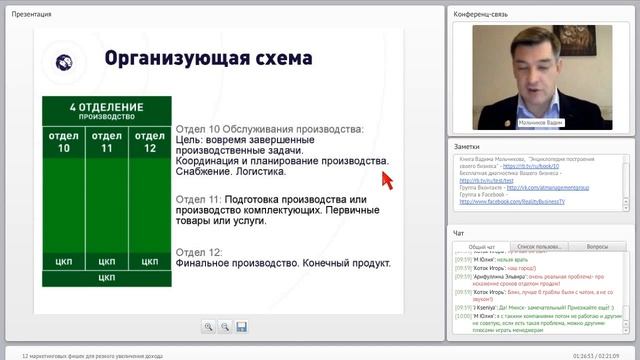Click the 4 ОТДЕЛЕНИЕ производство header
This screenshot has width=640, height=360.
click(107, 111)
